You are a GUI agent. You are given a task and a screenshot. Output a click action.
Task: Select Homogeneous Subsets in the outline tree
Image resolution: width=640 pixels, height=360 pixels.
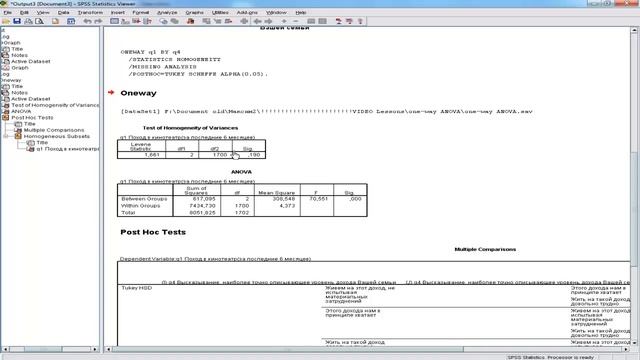[x=57, y=136]
